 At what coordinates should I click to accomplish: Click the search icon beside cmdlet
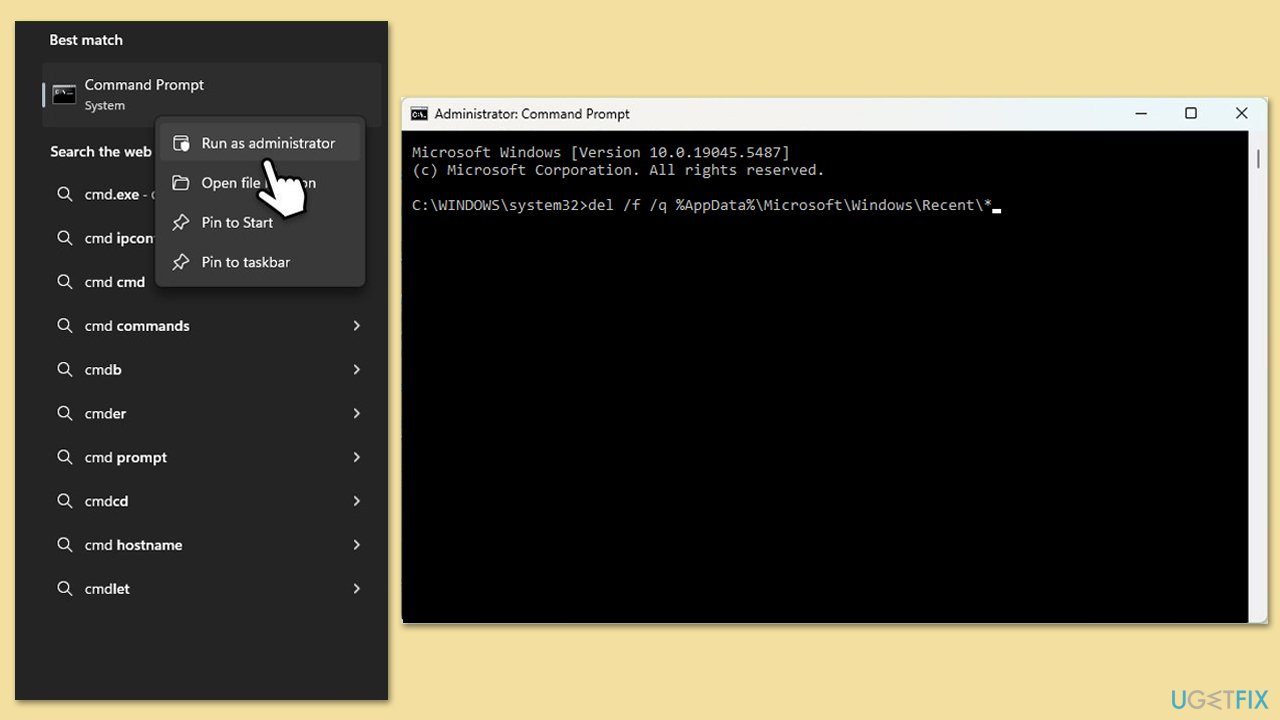(x=65, y=589)
